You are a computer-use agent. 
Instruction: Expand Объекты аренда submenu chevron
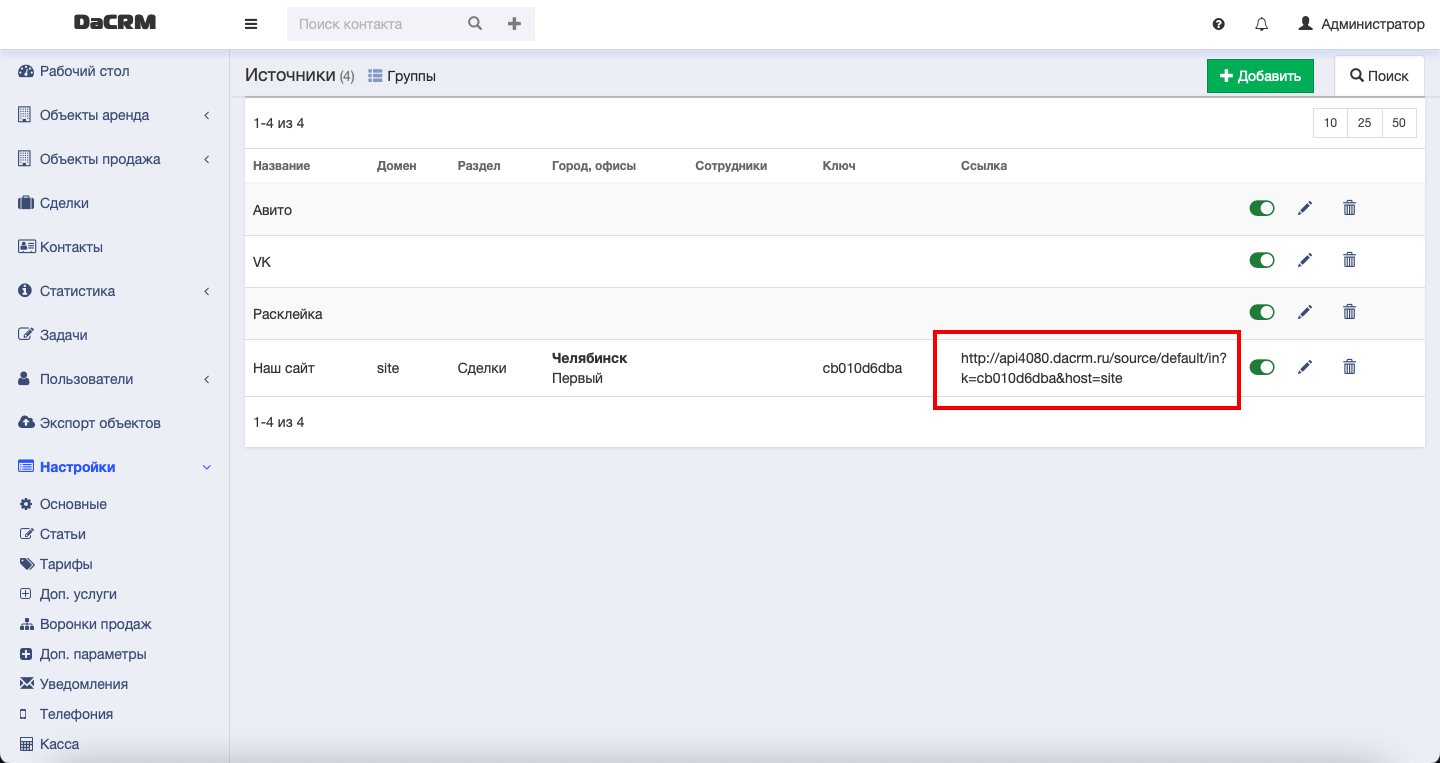point(207,115)
